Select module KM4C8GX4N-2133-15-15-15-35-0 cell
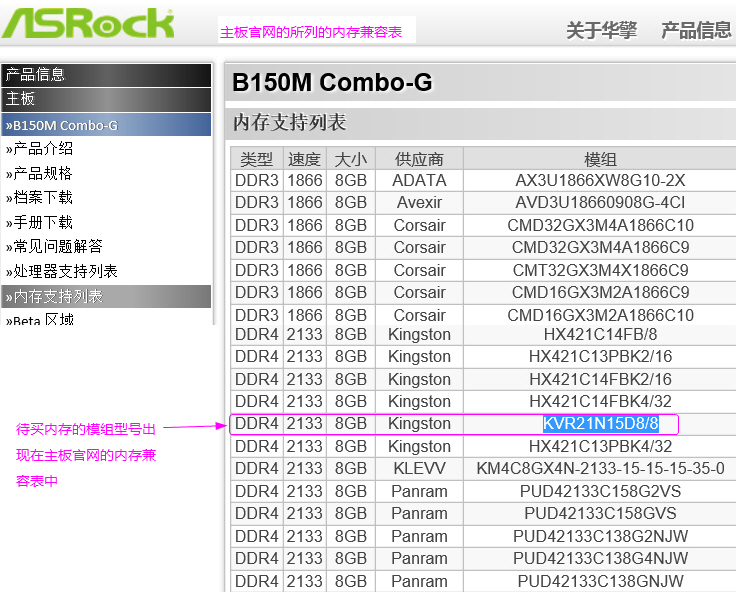Image resolution: width=736 pixels, height=592 pixels. tap(600, 469)
